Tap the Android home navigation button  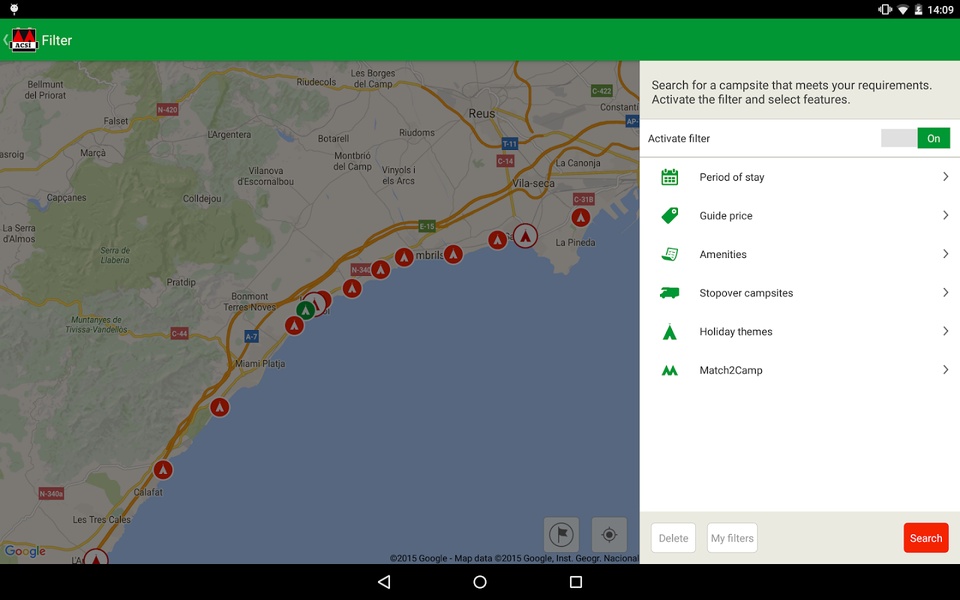(x=480, y=582)
